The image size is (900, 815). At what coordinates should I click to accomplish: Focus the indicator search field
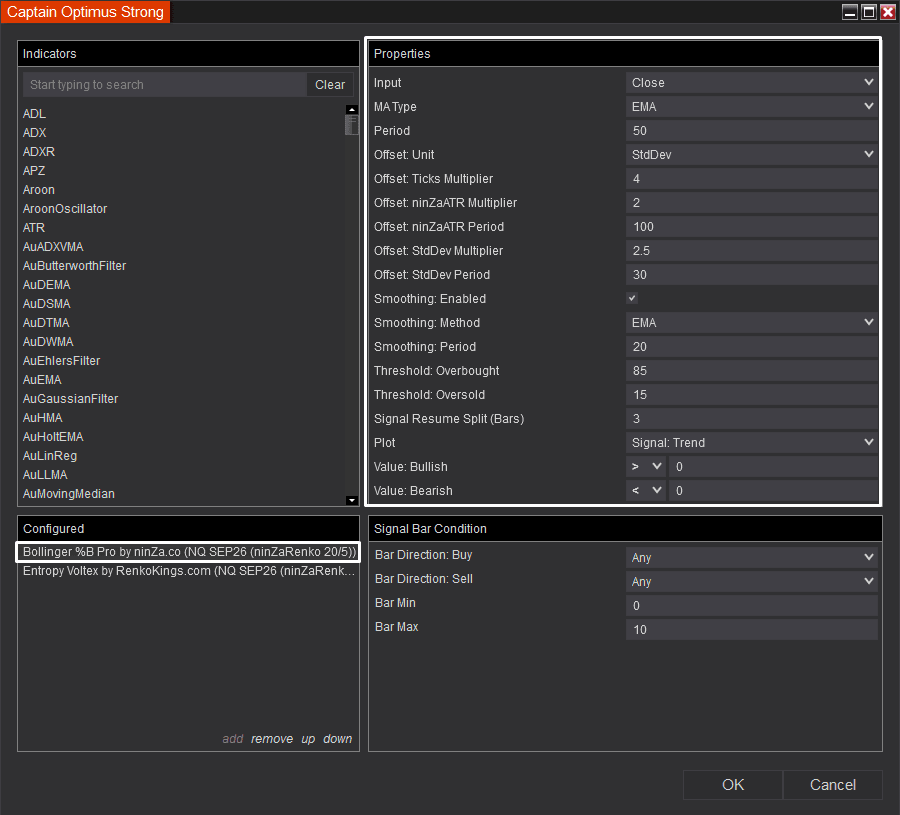[x=165, y=84]
